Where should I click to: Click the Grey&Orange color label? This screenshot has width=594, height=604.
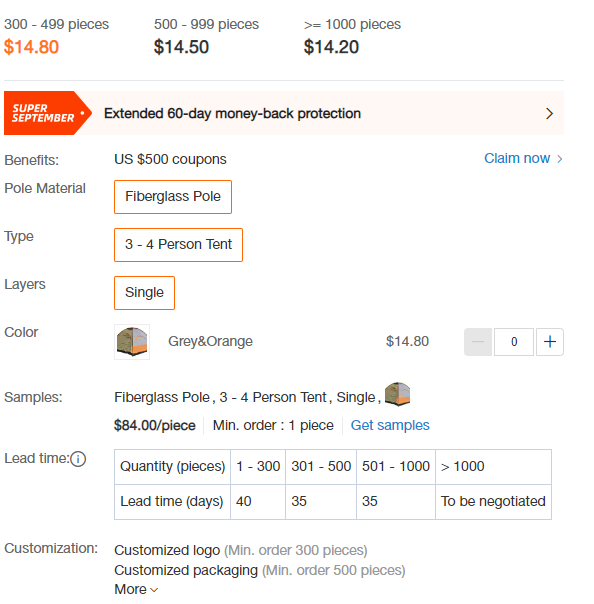(210, 341)
